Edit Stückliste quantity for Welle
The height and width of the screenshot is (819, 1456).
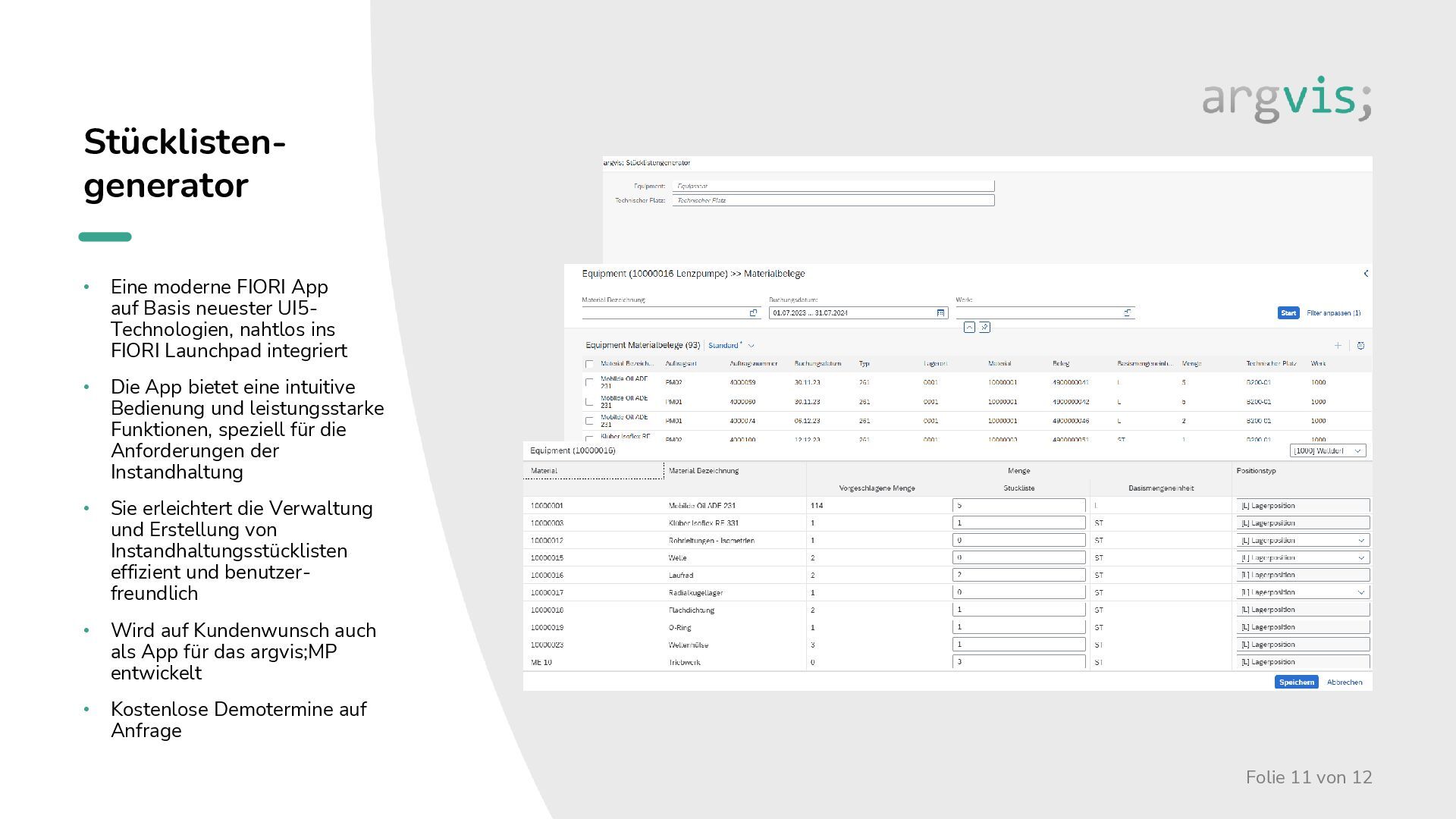click(1018, 558)
